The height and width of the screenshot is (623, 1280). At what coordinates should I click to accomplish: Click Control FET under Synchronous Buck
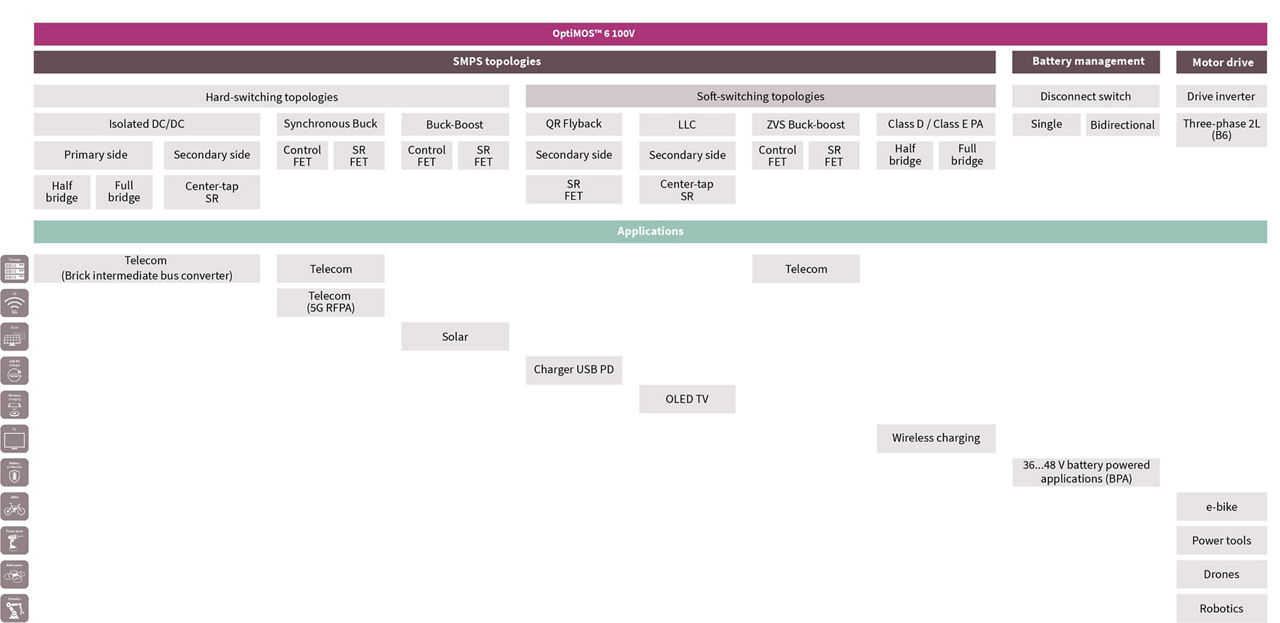pos(302,156)
